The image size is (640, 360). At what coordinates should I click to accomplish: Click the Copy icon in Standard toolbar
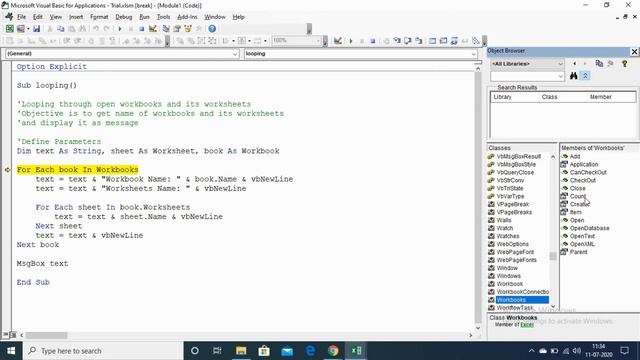pyautogui.click(x=60, y=29)
